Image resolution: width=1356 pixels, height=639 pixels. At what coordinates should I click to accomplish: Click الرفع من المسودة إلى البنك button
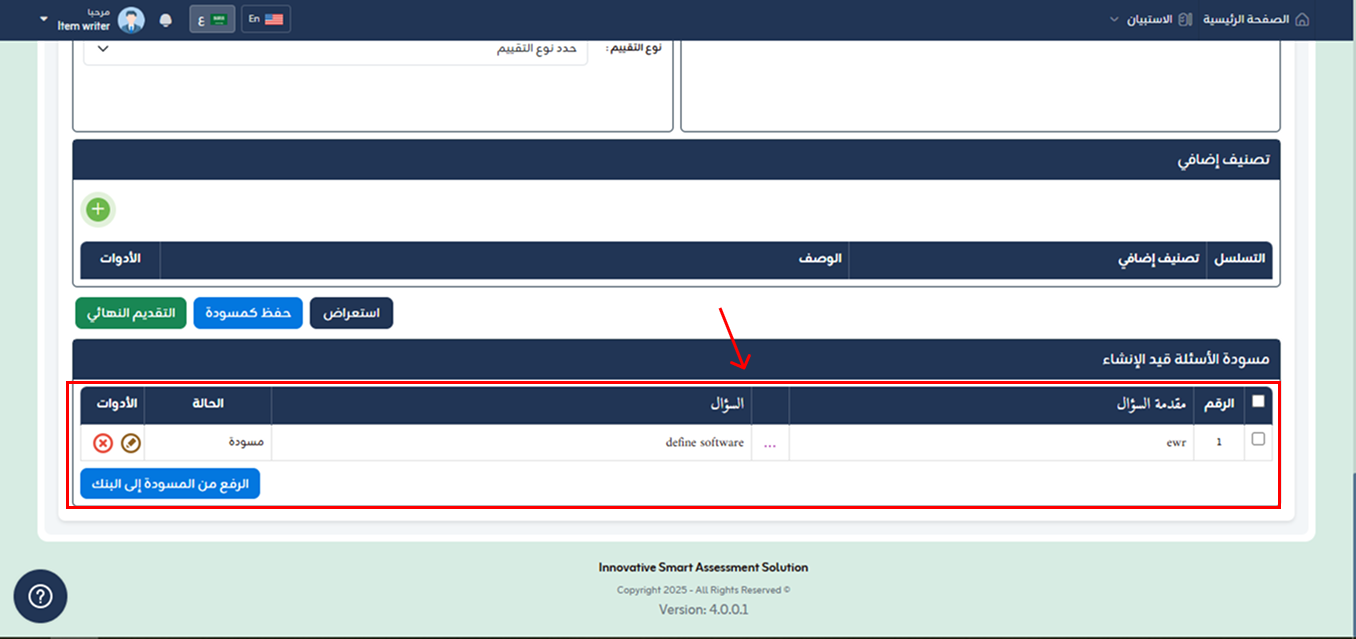pyautogui.click(x=170, y=484)
